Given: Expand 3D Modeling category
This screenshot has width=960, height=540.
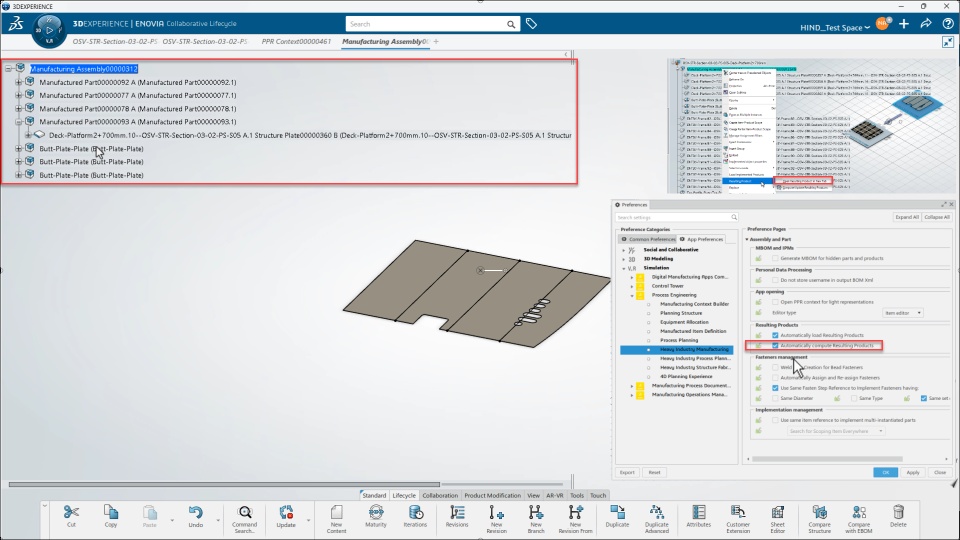Looking at the screenshot, I should click(624, 259).
